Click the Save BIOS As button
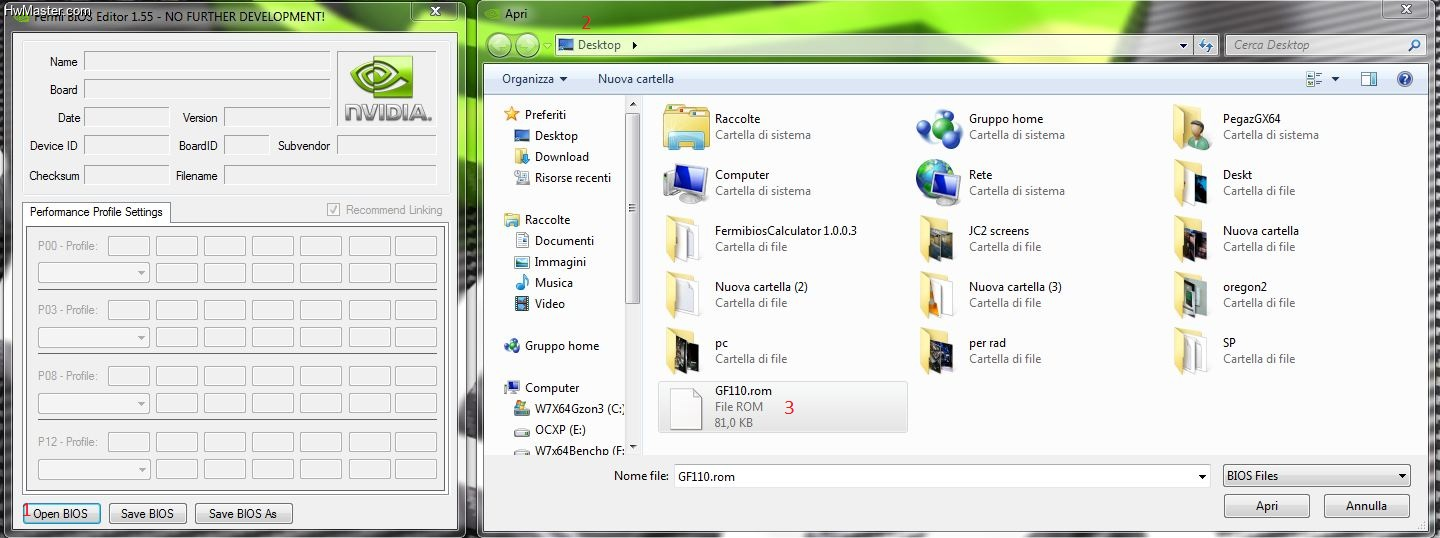This screenshot has height=538, width=1440. pos(243,514)
